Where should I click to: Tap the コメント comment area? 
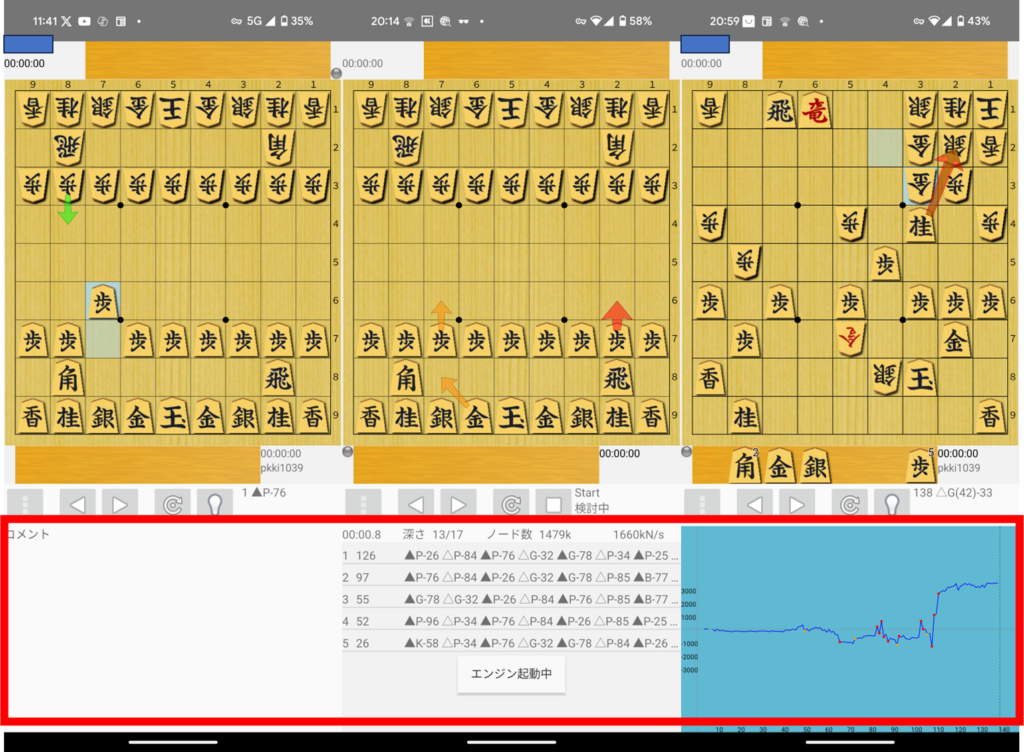(x=170, y=620)
